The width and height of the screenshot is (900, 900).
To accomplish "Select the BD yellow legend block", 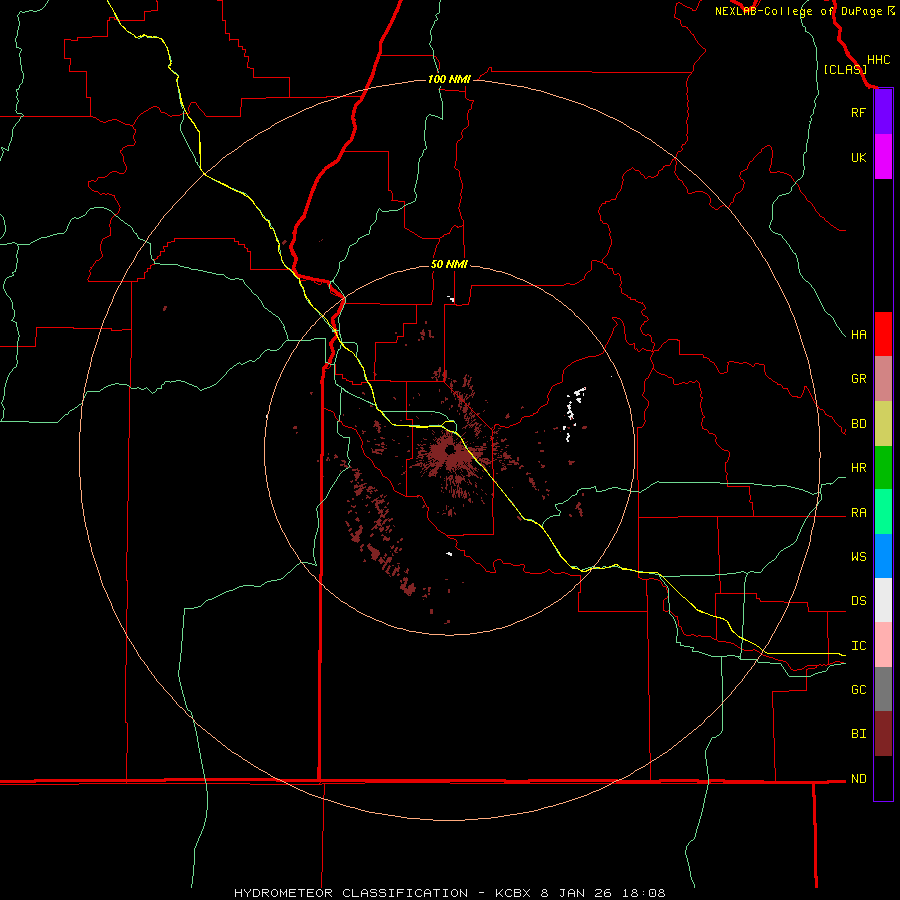I will click(883, 424).
